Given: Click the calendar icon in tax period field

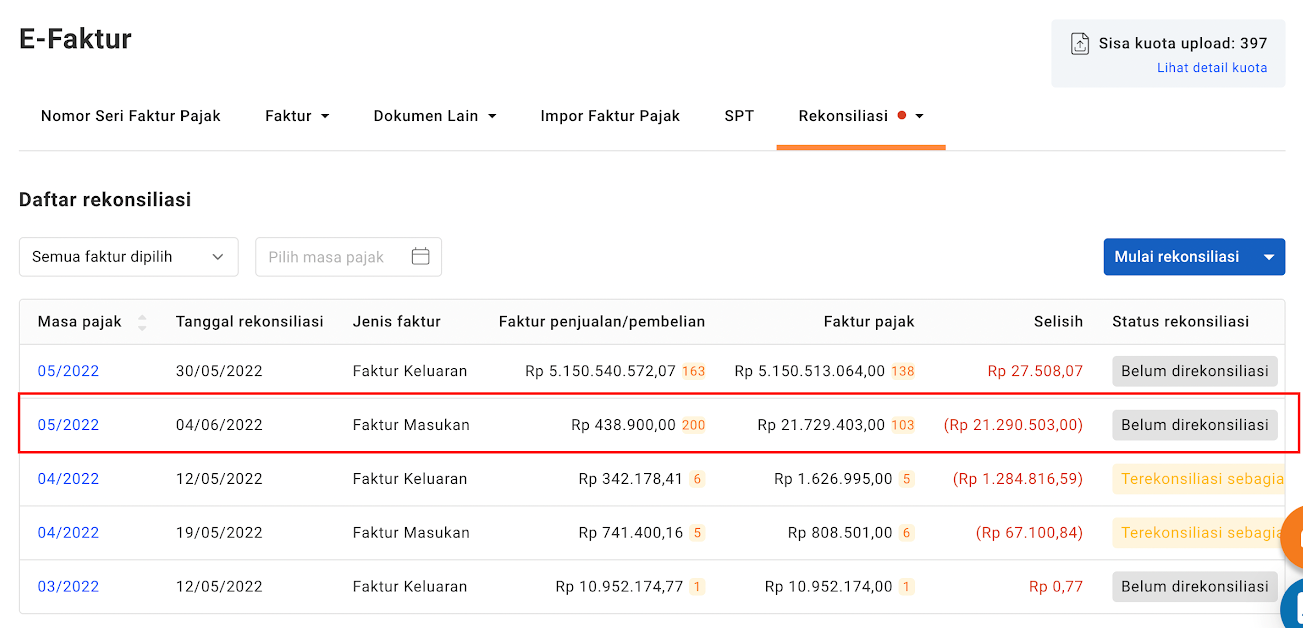Looking at the screenshot, I should 420,257.
